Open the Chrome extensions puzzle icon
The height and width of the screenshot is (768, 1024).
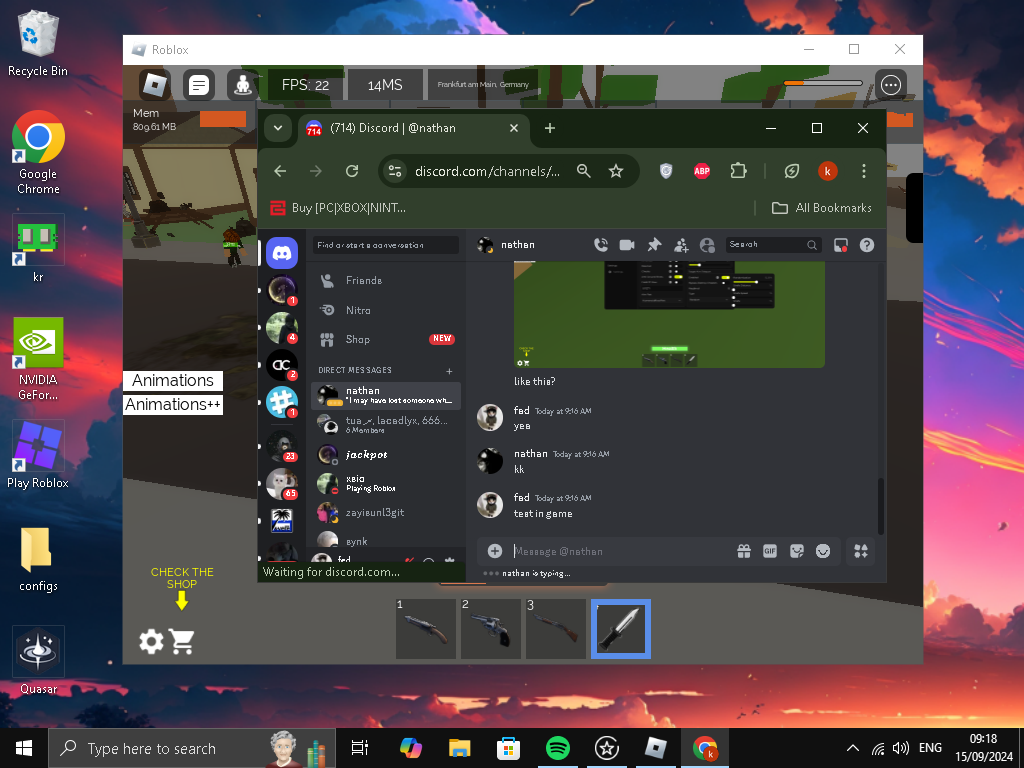(739, 171)
